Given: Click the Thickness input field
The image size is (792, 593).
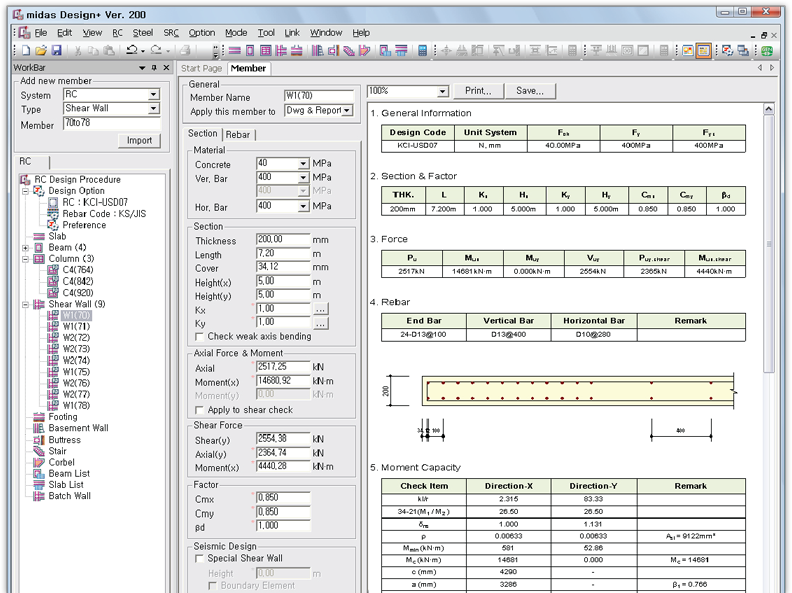Looking at the screenshot, I should coord(283,239).
